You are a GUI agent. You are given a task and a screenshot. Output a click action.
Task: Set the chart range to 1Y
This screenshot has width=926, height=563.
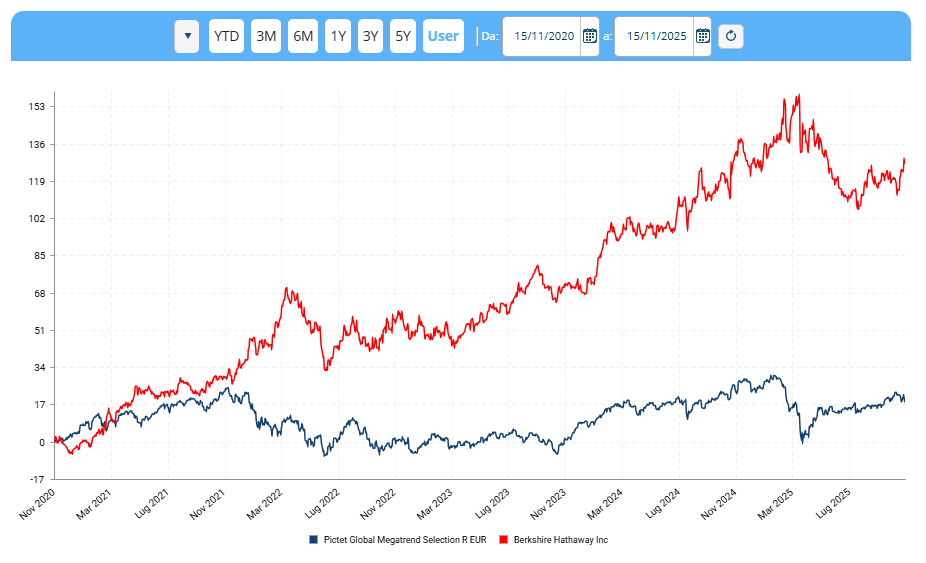pos(339,36)
